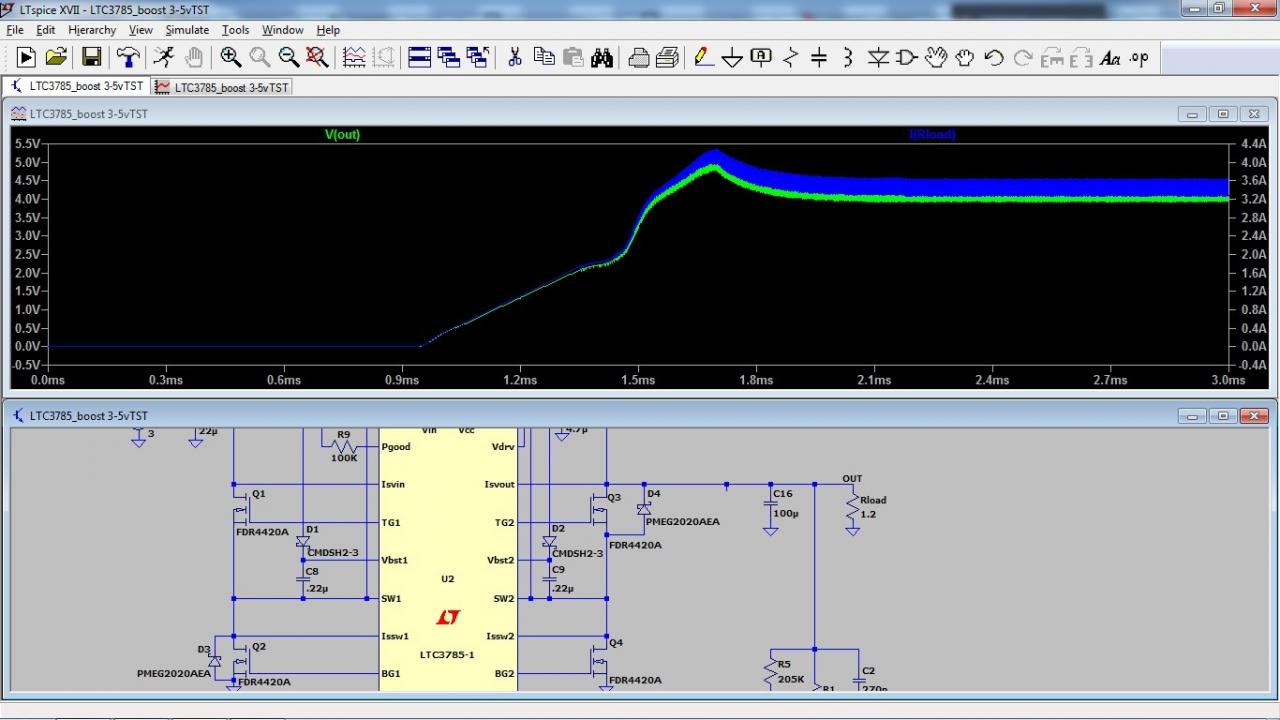Open the File menu
Viewport: 1280px width, 720px height.
point(14,30)
